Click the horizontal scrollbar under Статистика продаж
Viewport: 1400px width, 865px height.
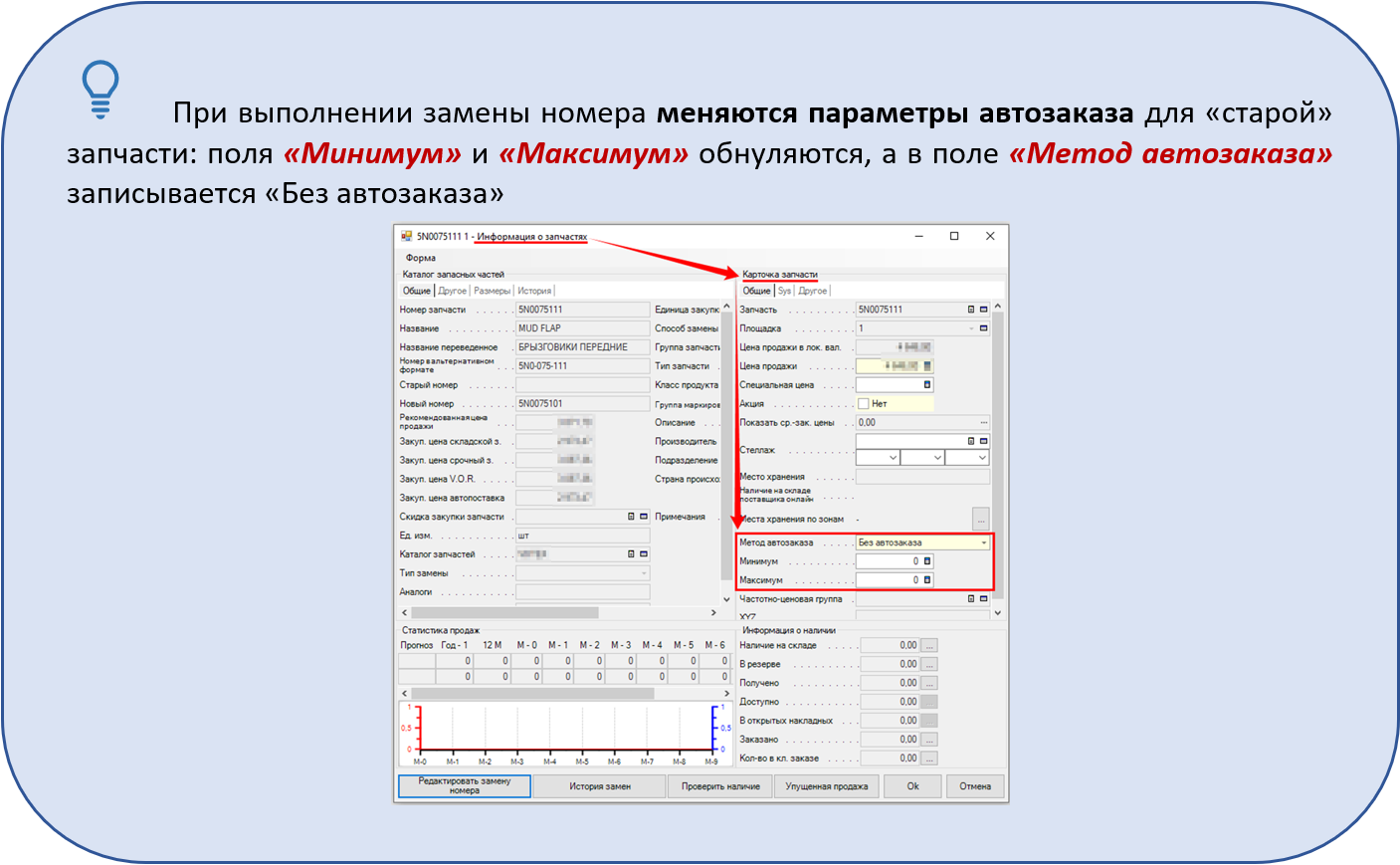[532, 693]
